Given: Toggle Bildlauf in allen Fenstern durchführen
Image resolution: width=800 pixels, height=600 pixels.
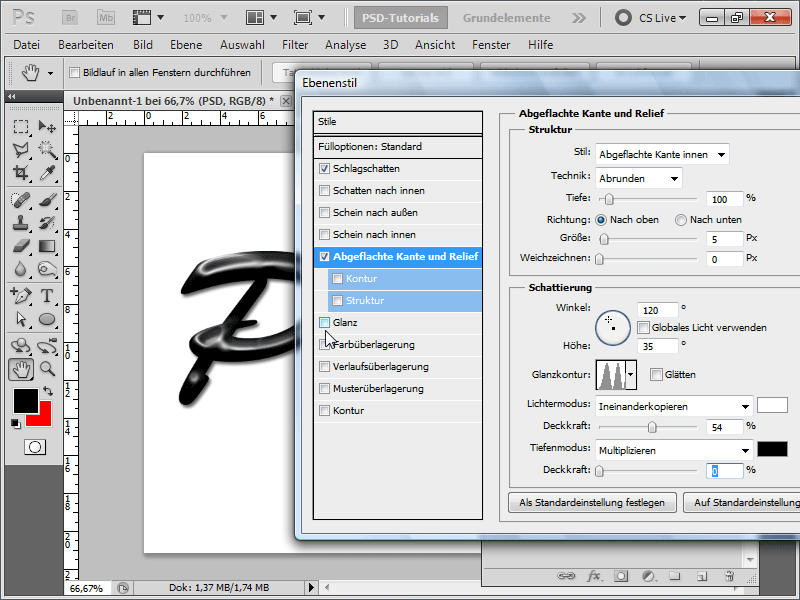Looking at the screenshot, I should coord(74,72).
